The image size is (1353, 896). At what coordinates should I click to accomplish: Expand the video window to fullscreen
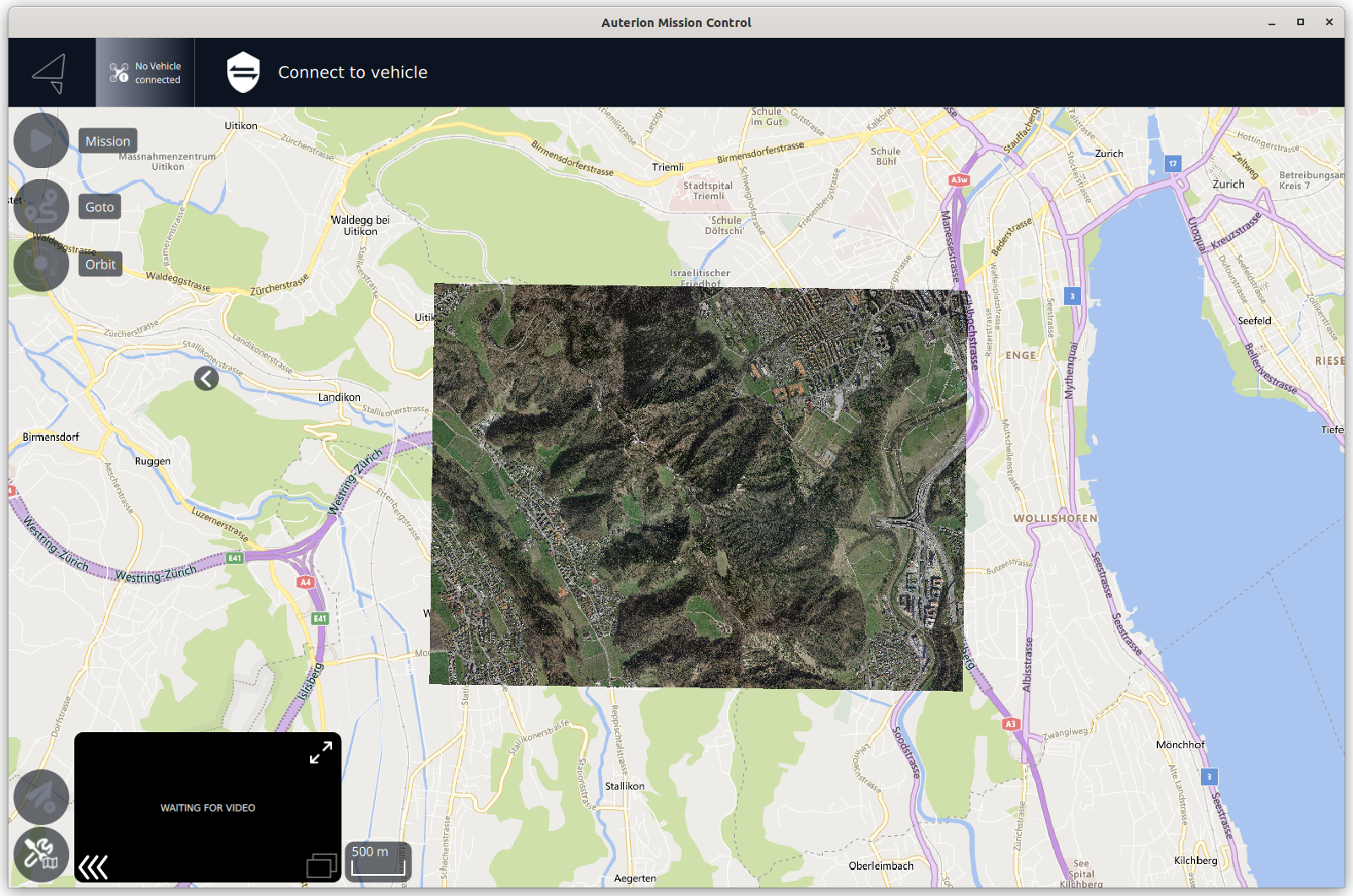click(x=321, y=752)
